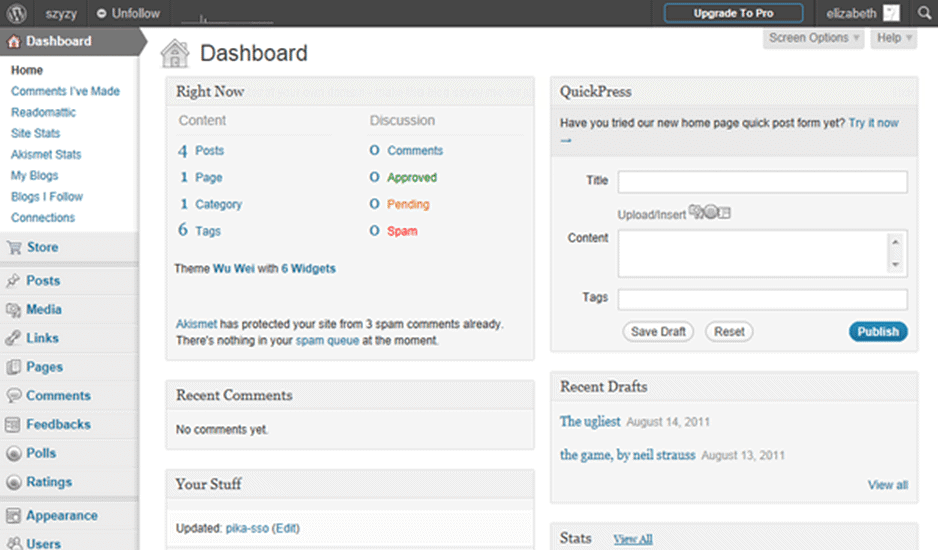The height and width of the screenshot is (550, 938).
Task: Open Site Stats in the Dashboard submenu
Action: 36,133
